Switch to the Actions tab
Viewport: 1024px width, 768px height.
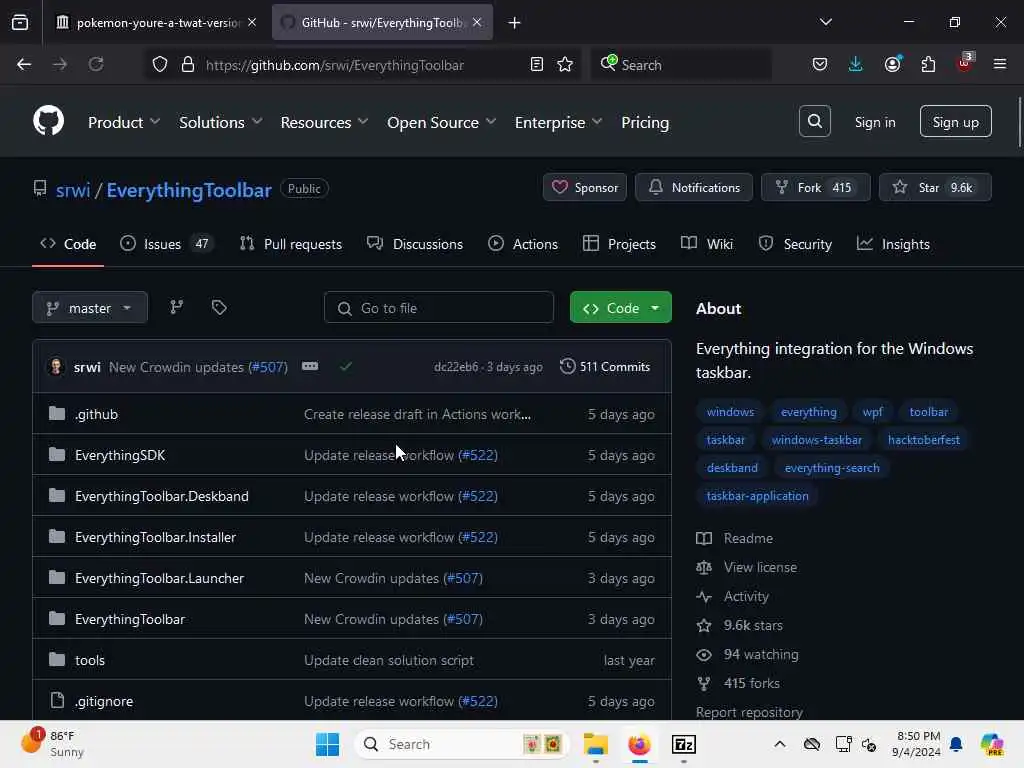point(522,244)
